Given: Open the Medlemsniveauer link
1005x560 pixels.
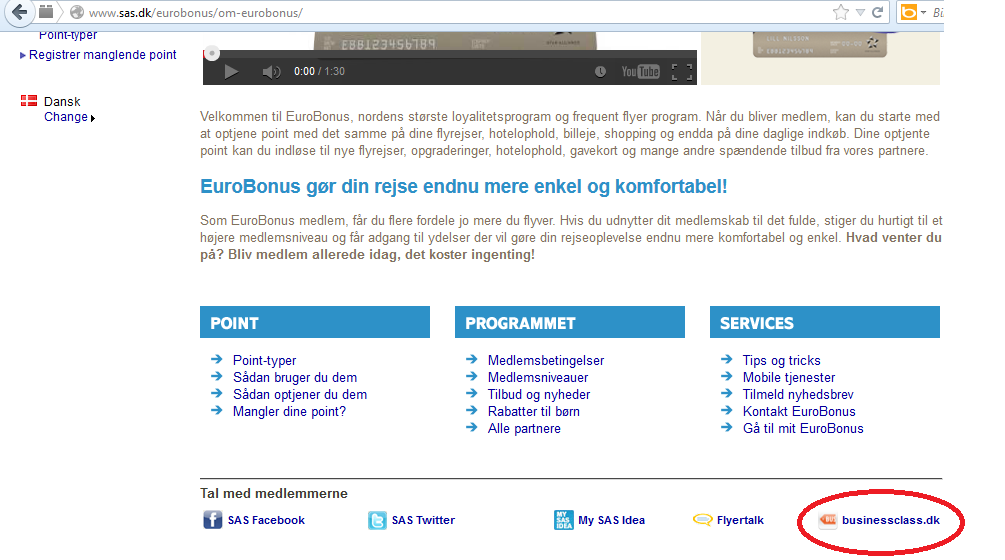Looking at the screenshot, I should coord(538,378).
